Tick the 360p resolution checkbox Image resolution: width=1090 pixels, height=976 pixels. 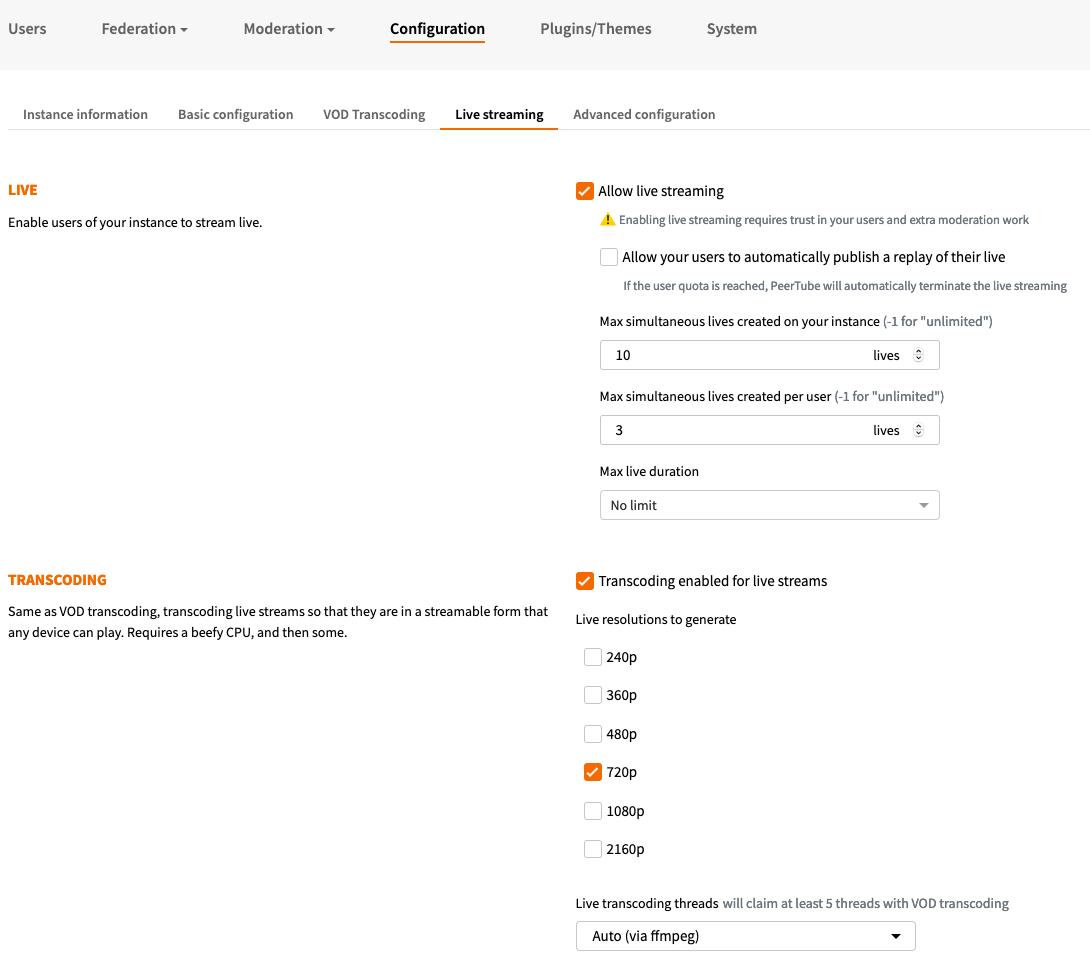[x=593, y=695]
